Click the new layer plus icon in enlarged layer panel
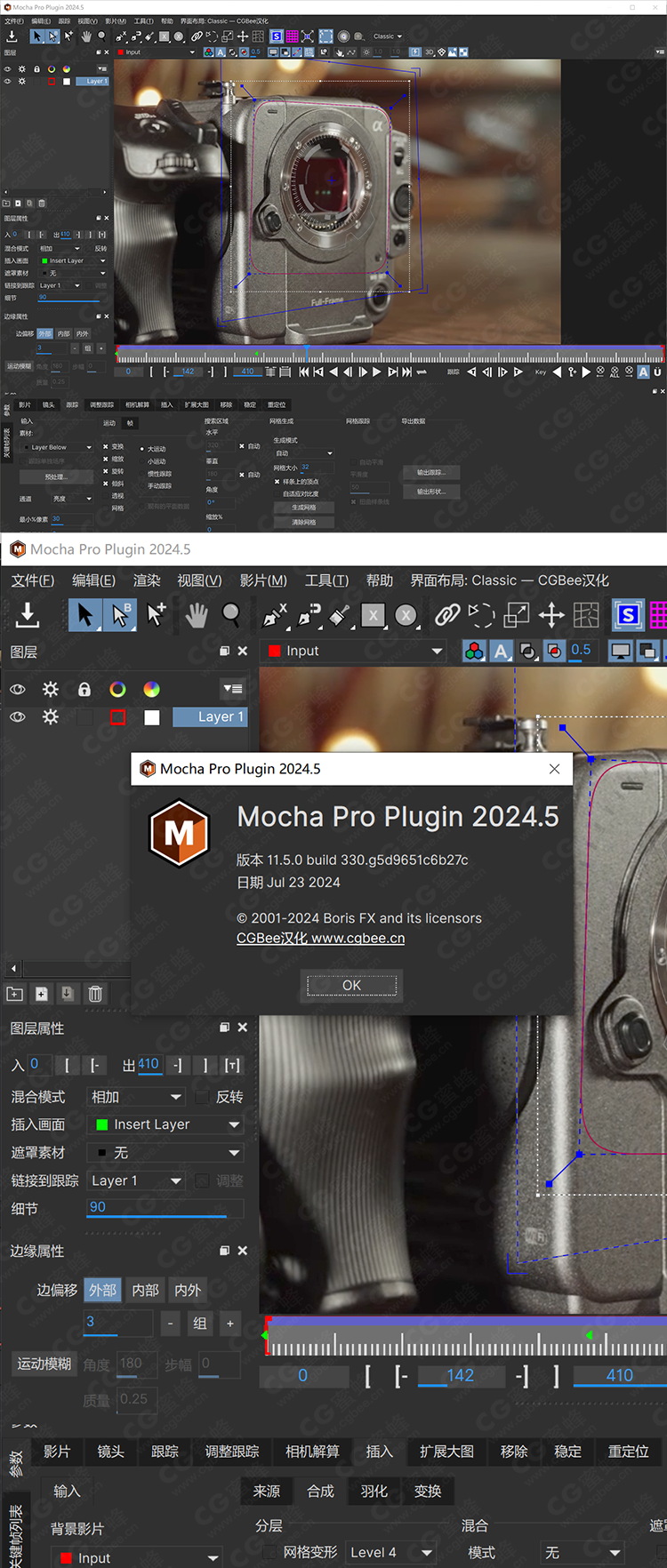This screenshot has height=1568, width=667. coord(42,994)
